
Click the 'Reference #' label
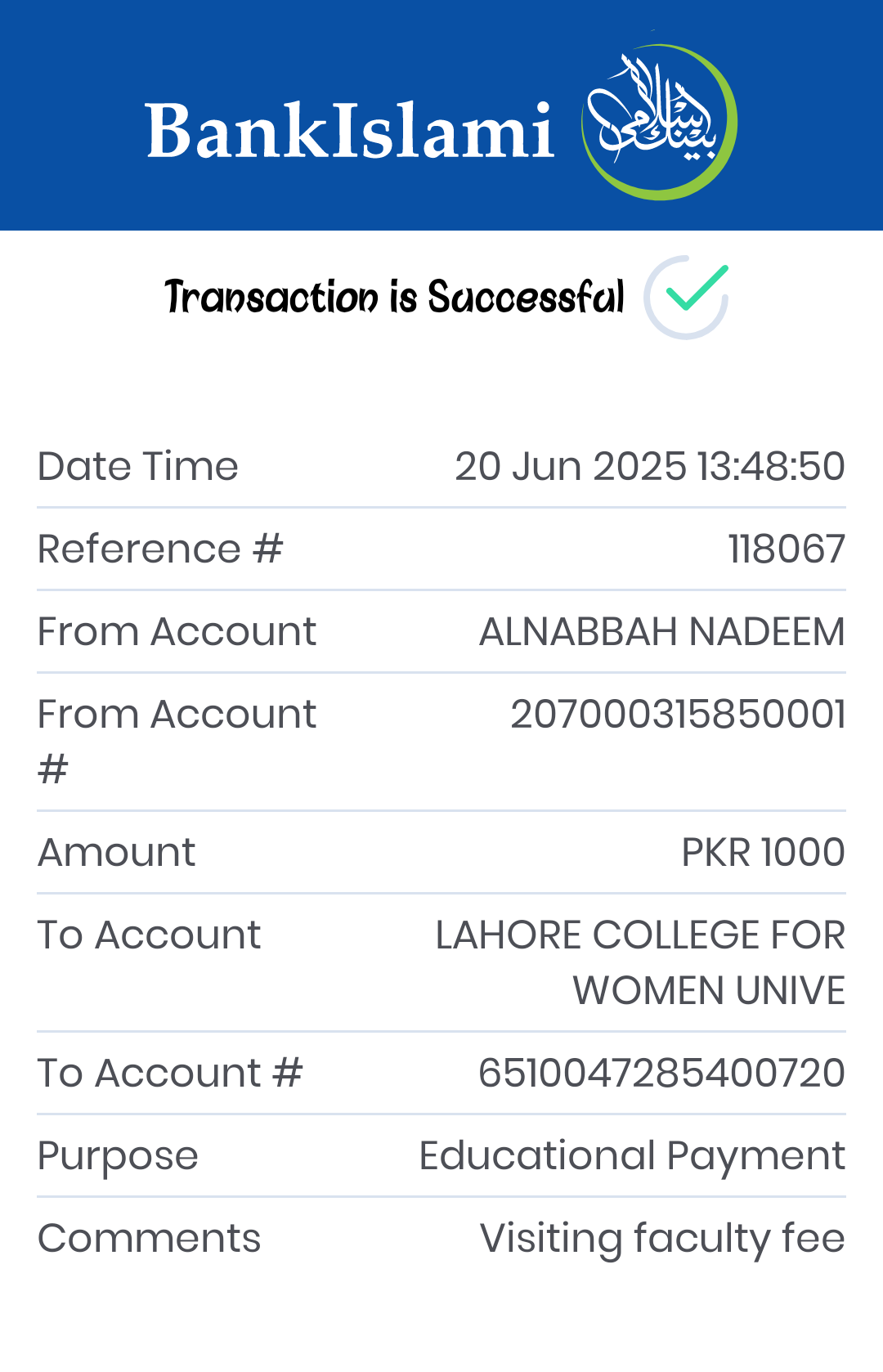(x=160, y=549)
